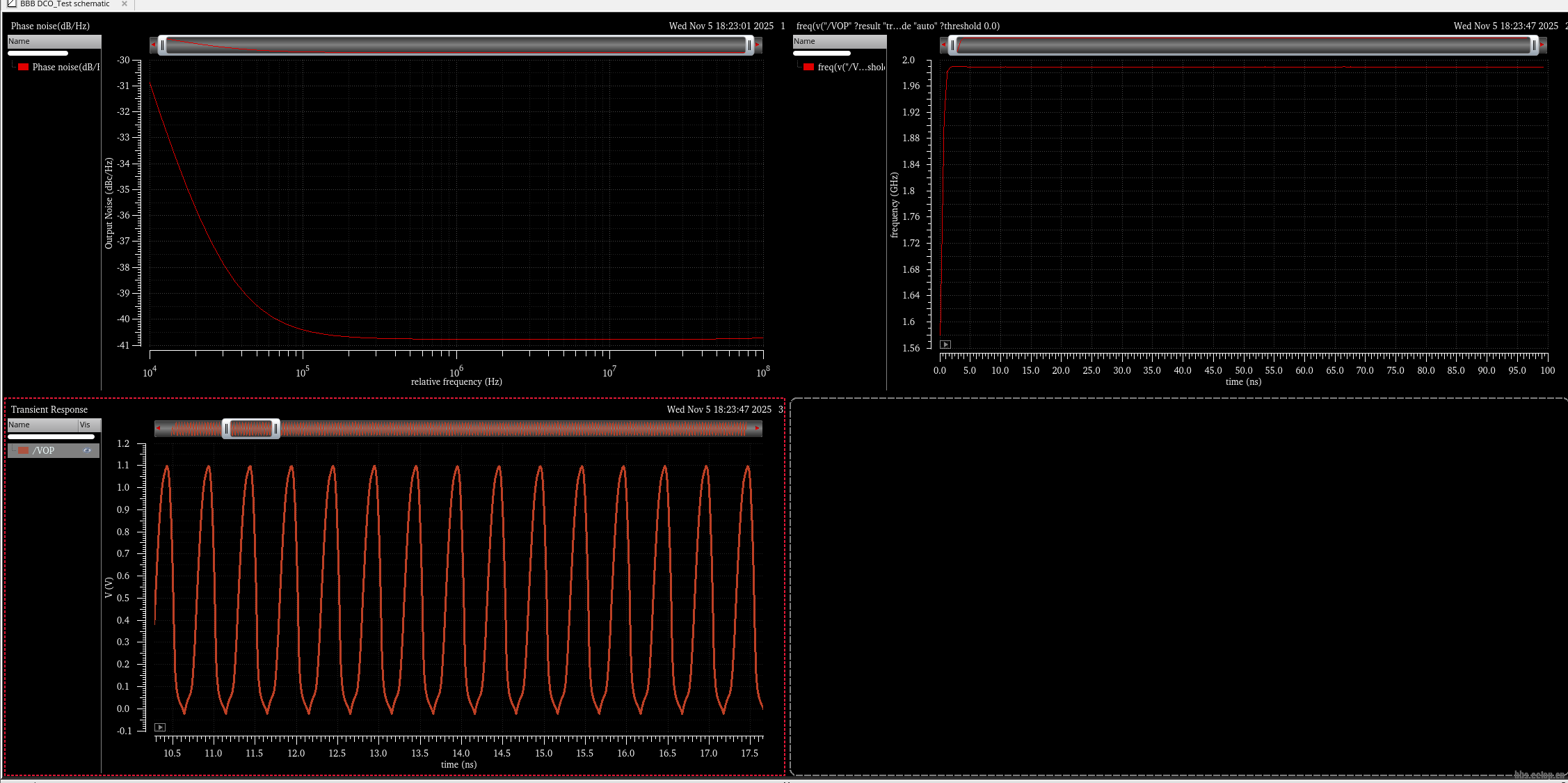
Task: Click the expand arrow in the Transient Response plot
Action: (x=160, y=727)
